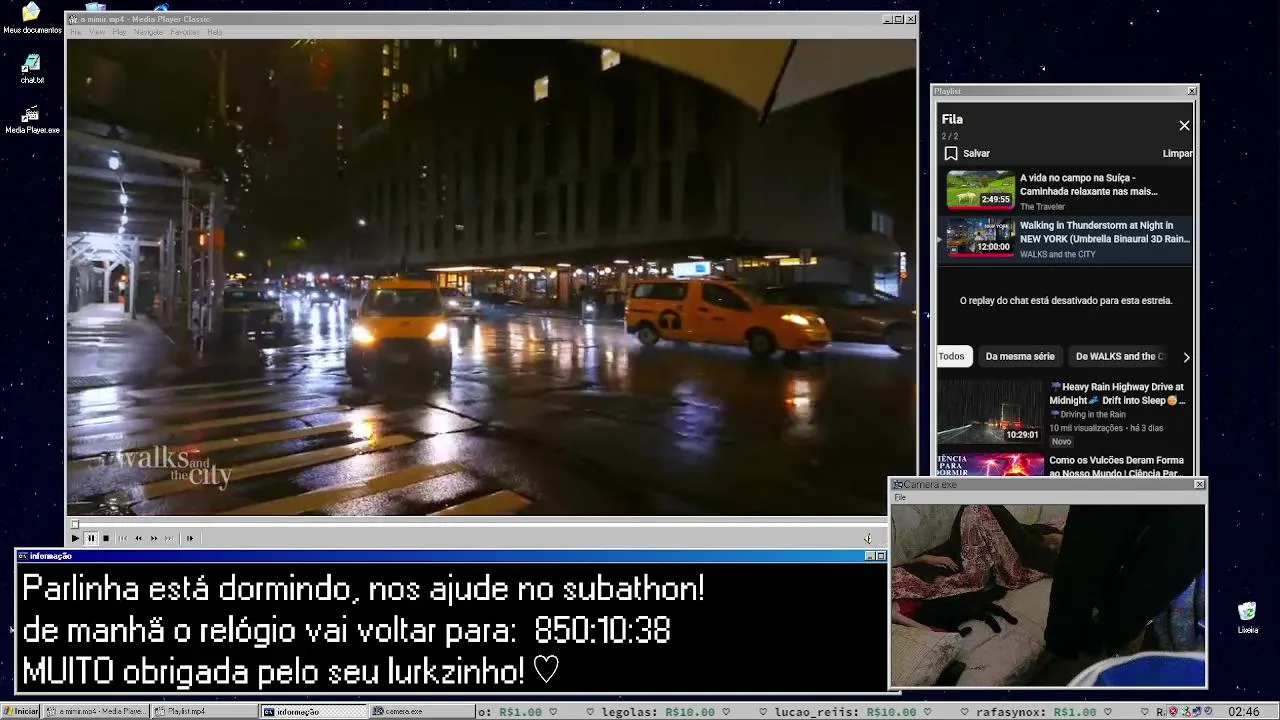The image size is (1280, 720).
Task: Step one frame forward in Media Player
Action: [190, 538]
